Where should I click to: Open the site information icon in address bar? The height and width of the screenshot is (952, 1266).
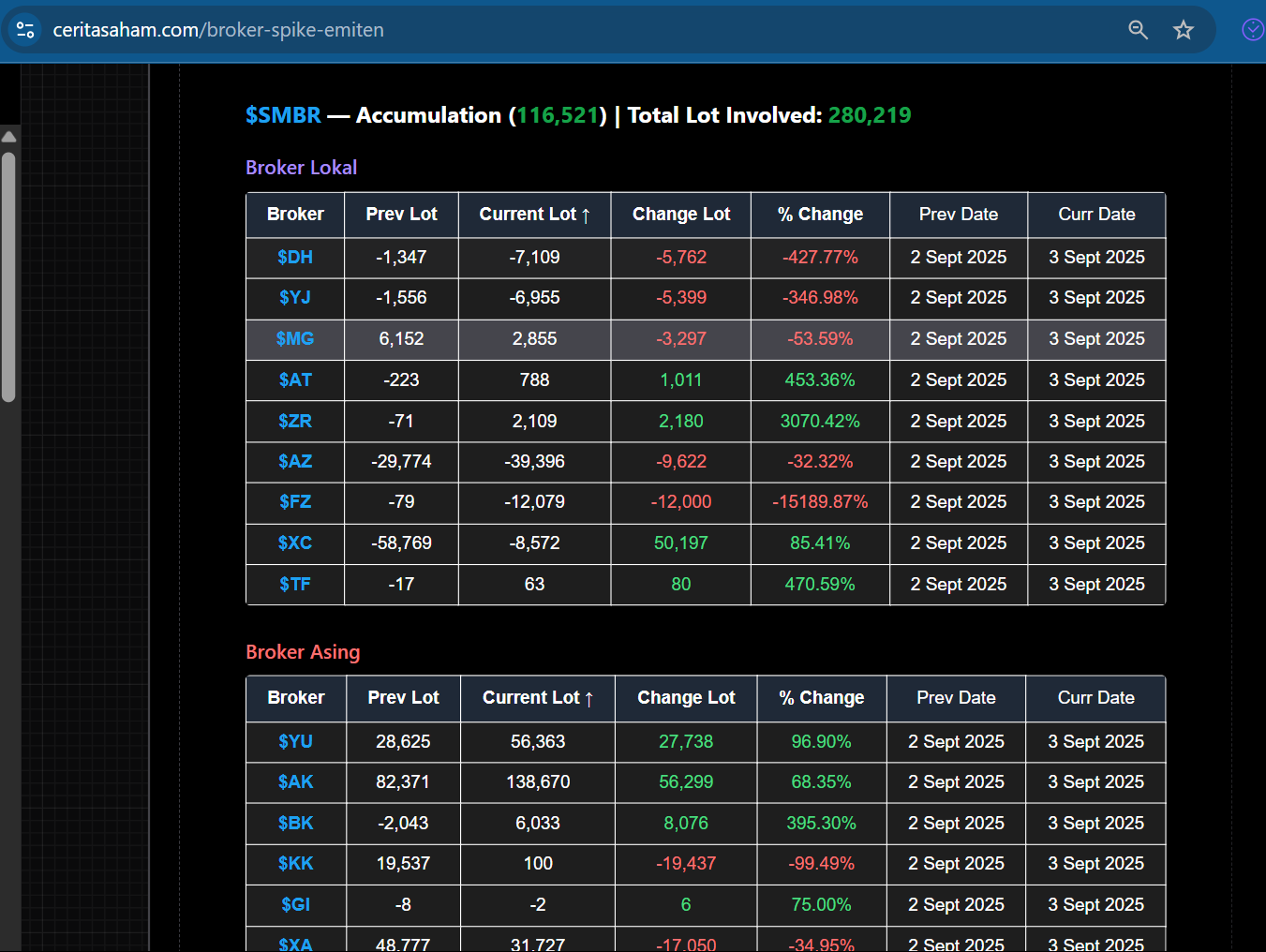(x=25, y=30)
